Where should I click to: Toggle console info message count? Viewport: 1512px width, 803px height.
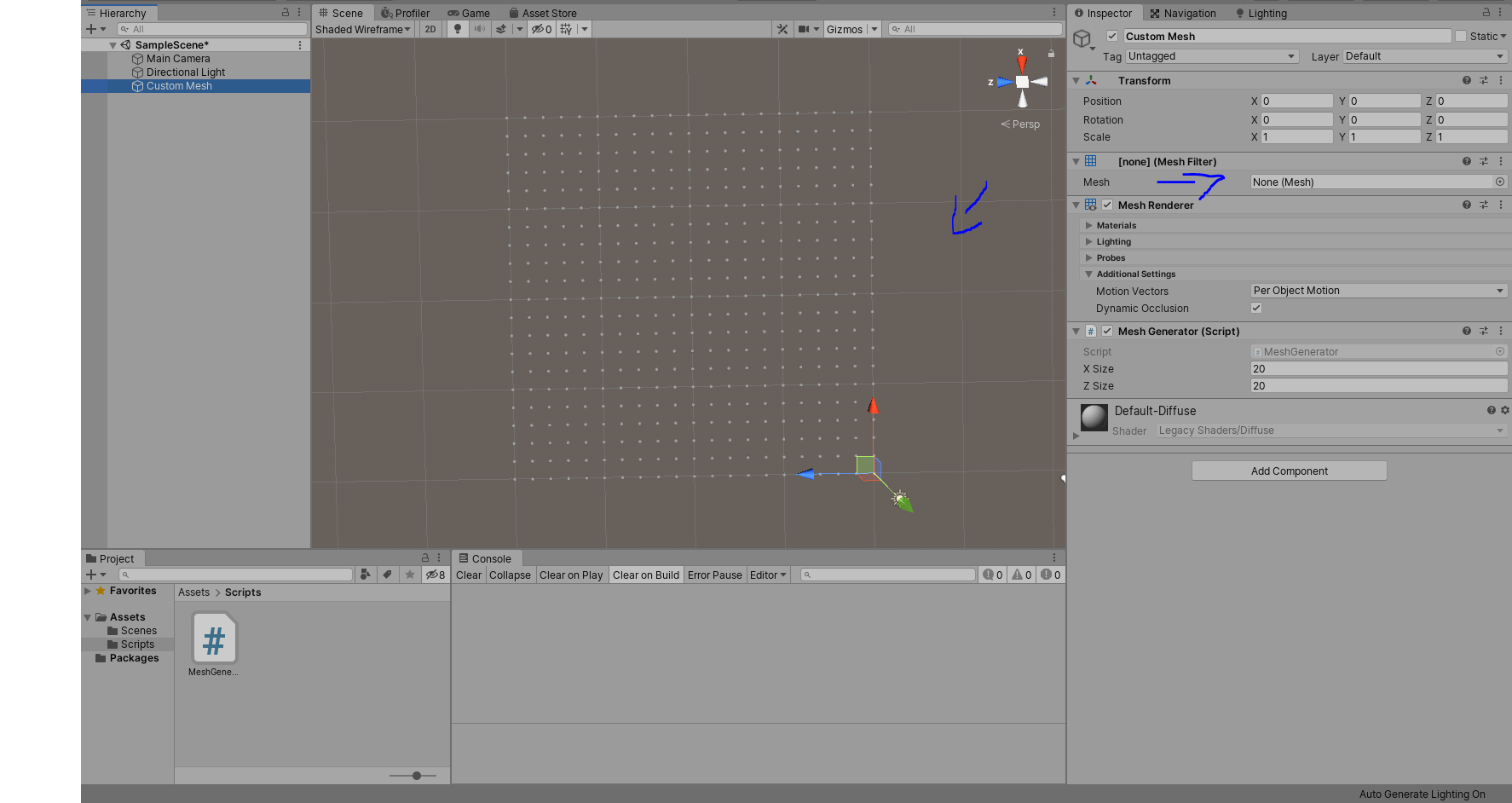coord(993,575)
